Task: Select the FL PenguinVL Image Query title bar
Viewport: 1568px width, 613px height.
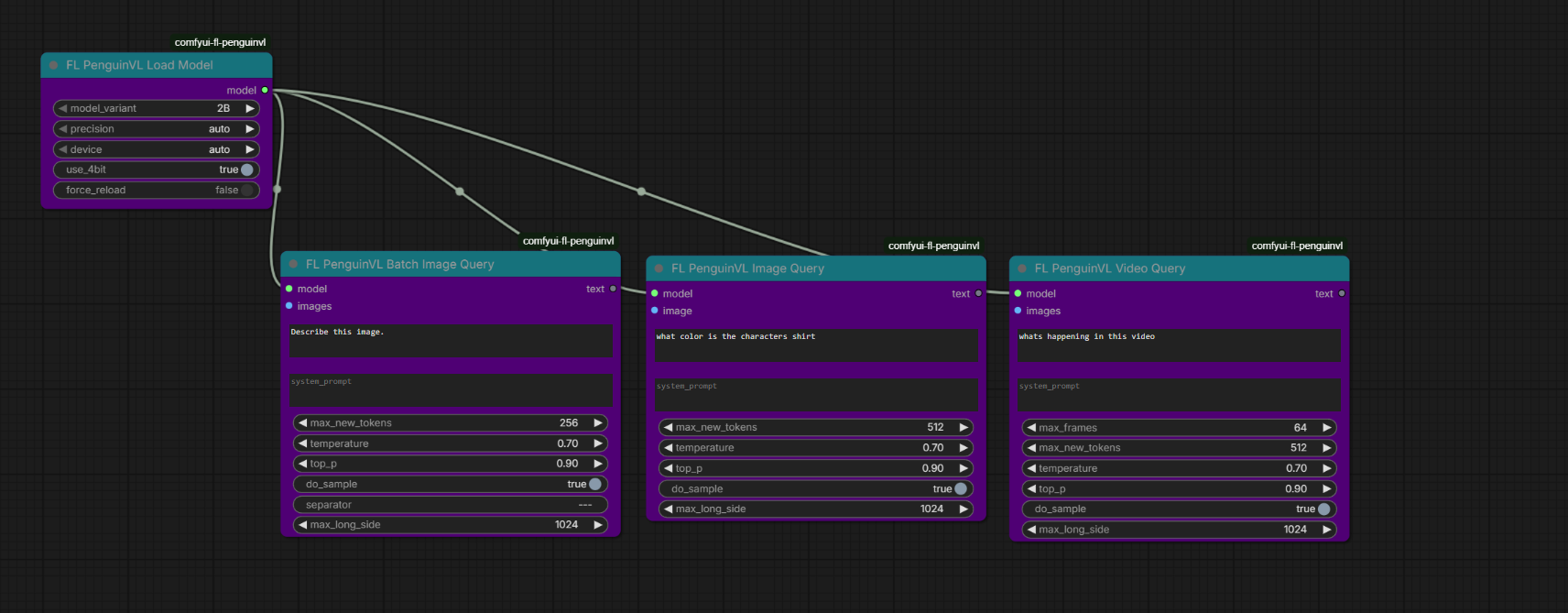Action: pos(816,268)
